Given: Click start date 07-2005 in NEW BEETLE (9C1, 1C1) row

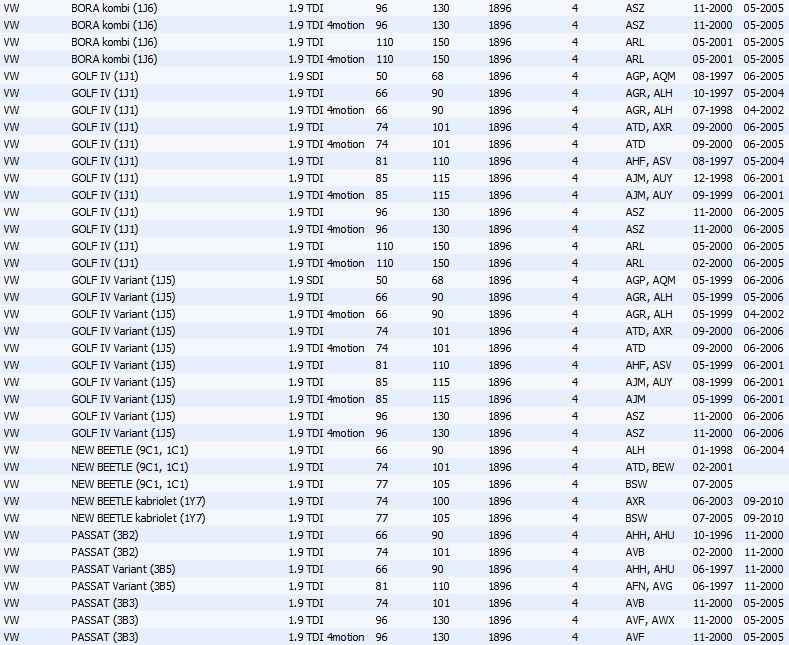Looking at the screenshot, I should [x=712, y=485].
